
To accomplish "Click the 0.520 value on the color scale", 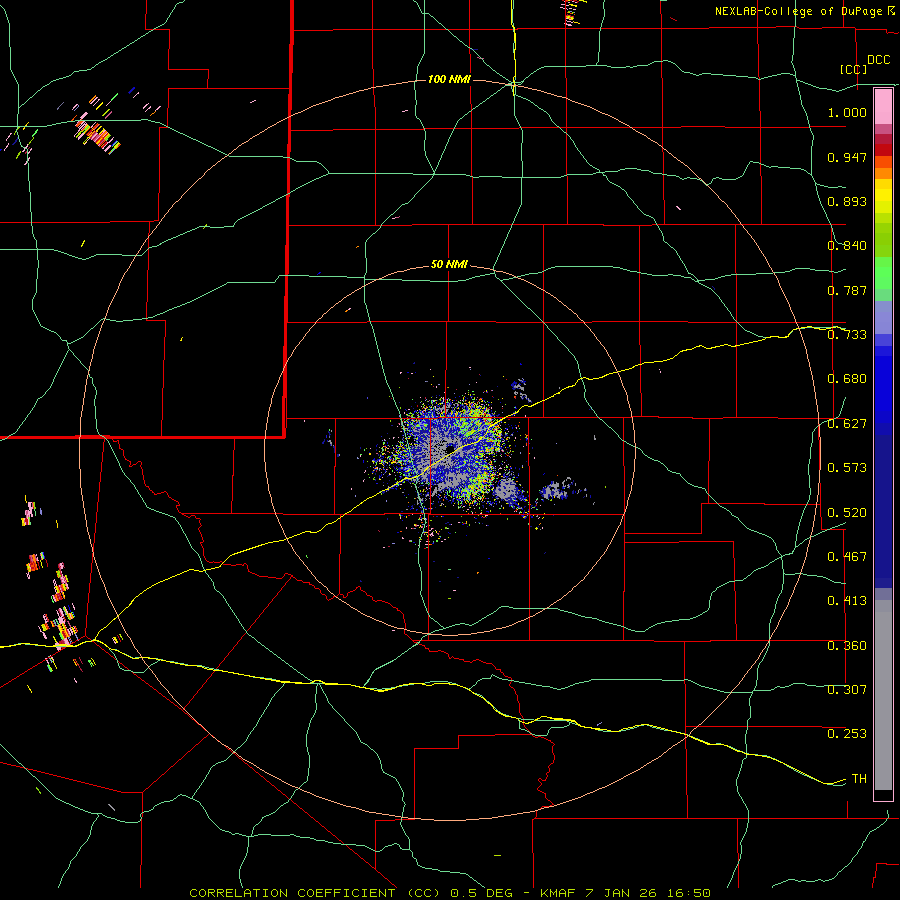I will pyautogui.click(x=847, y=513).
